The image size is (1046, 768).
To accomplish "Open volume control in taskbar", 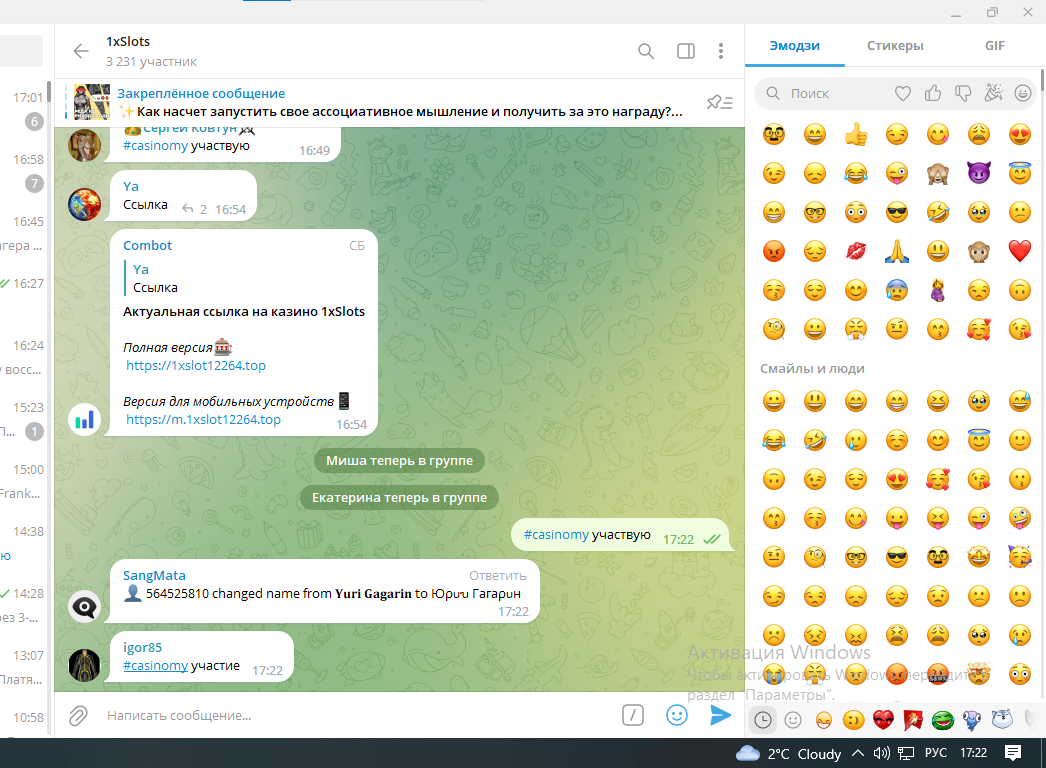I will 881,753.
